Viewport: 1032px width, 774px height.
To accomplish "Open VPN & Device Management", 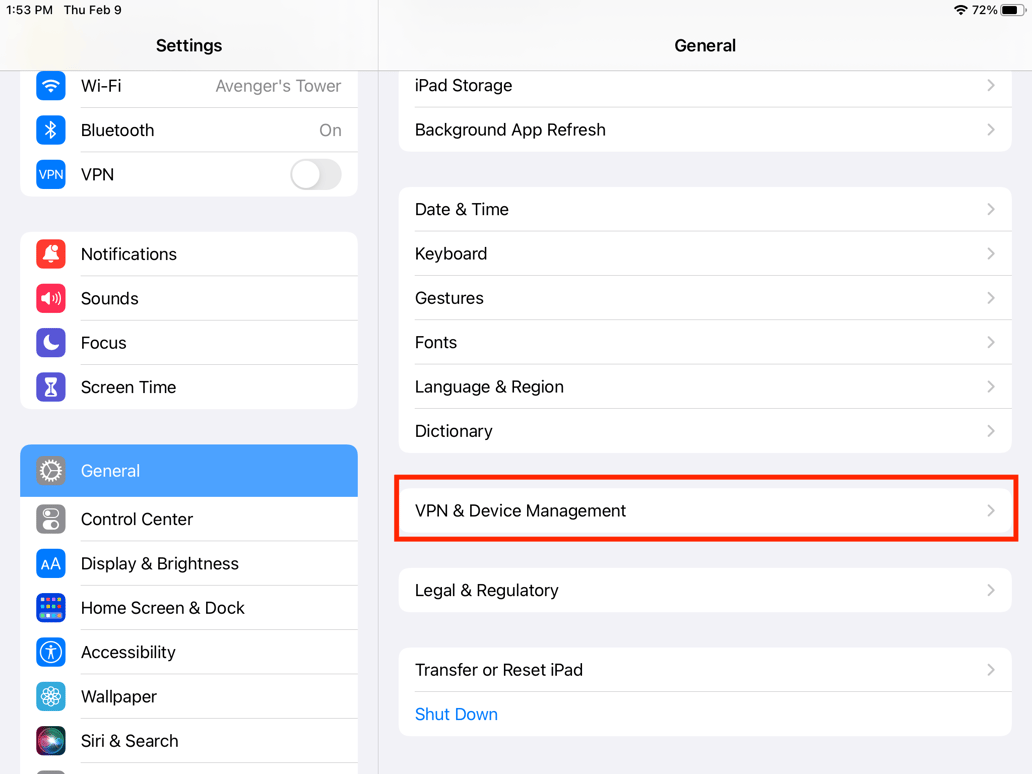I will click(705, 509).
